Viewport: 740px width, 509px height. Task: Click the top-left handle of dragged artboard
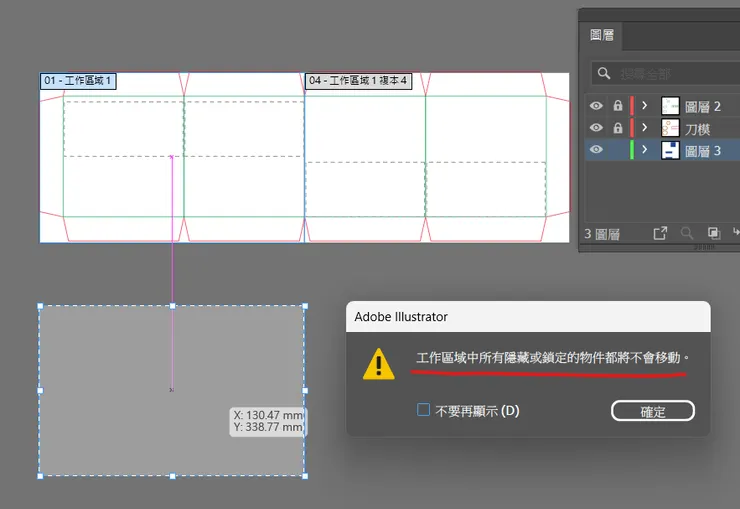point(40,306)
